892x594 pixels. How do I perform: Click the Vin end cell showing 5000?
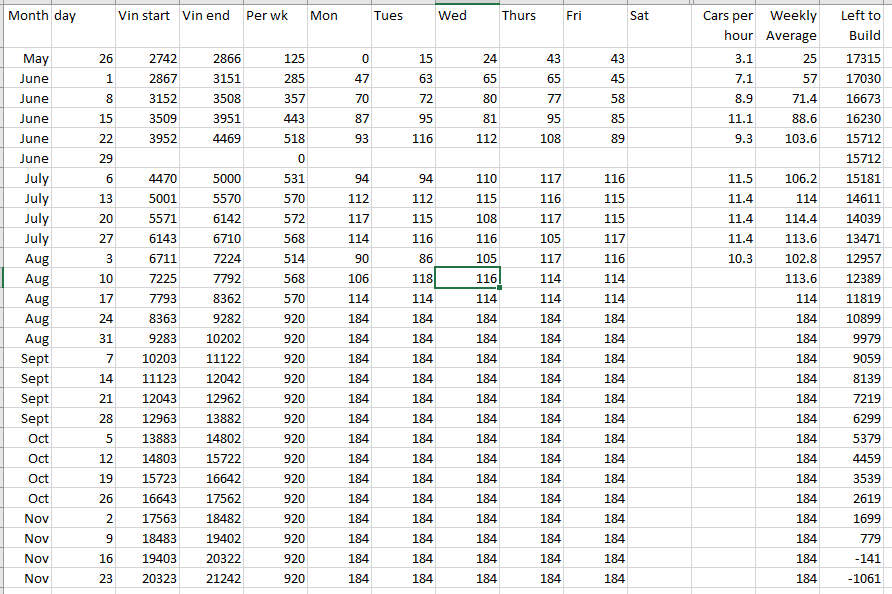coord(210,179)
